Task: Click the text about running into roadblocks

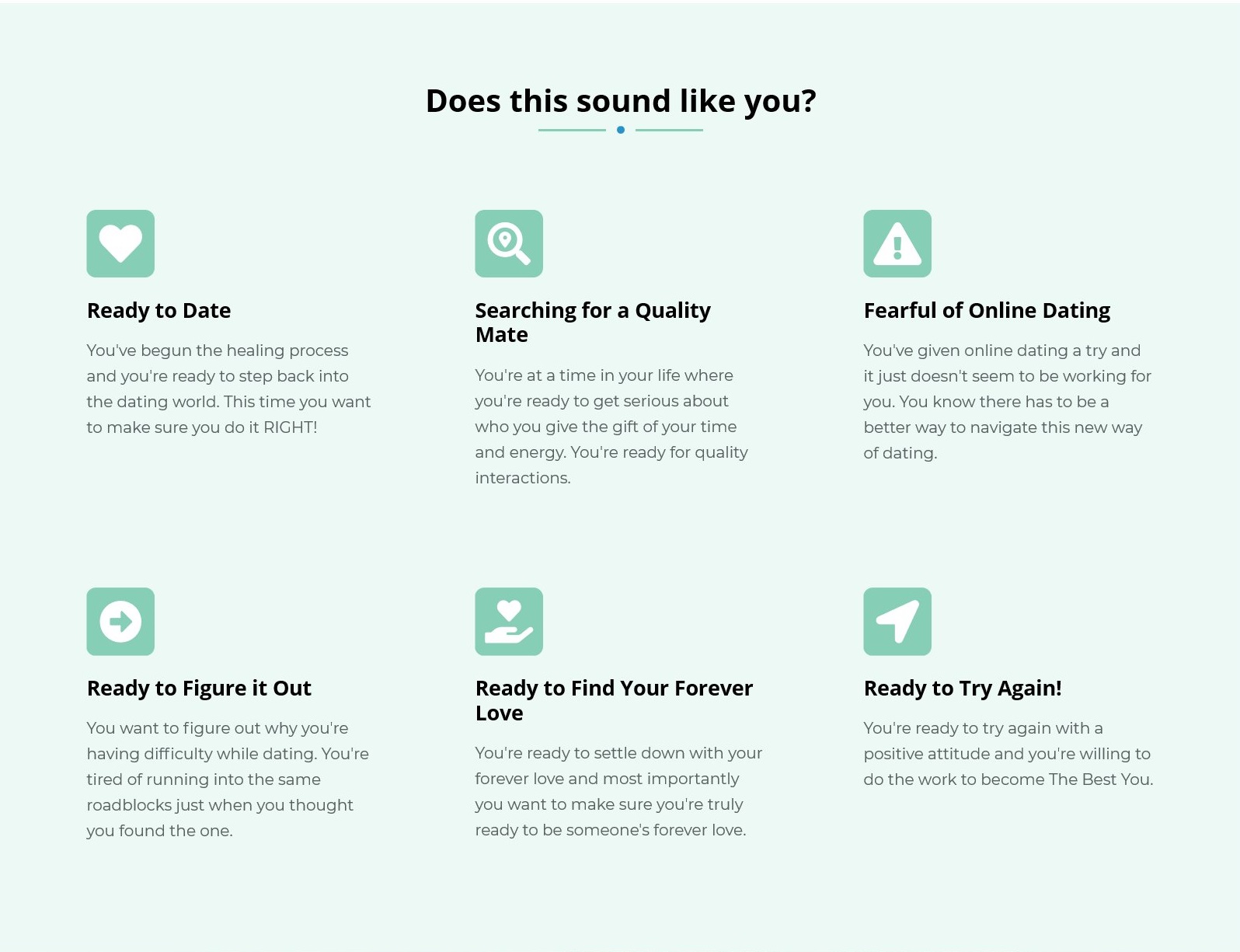Action: coord(228,779)
